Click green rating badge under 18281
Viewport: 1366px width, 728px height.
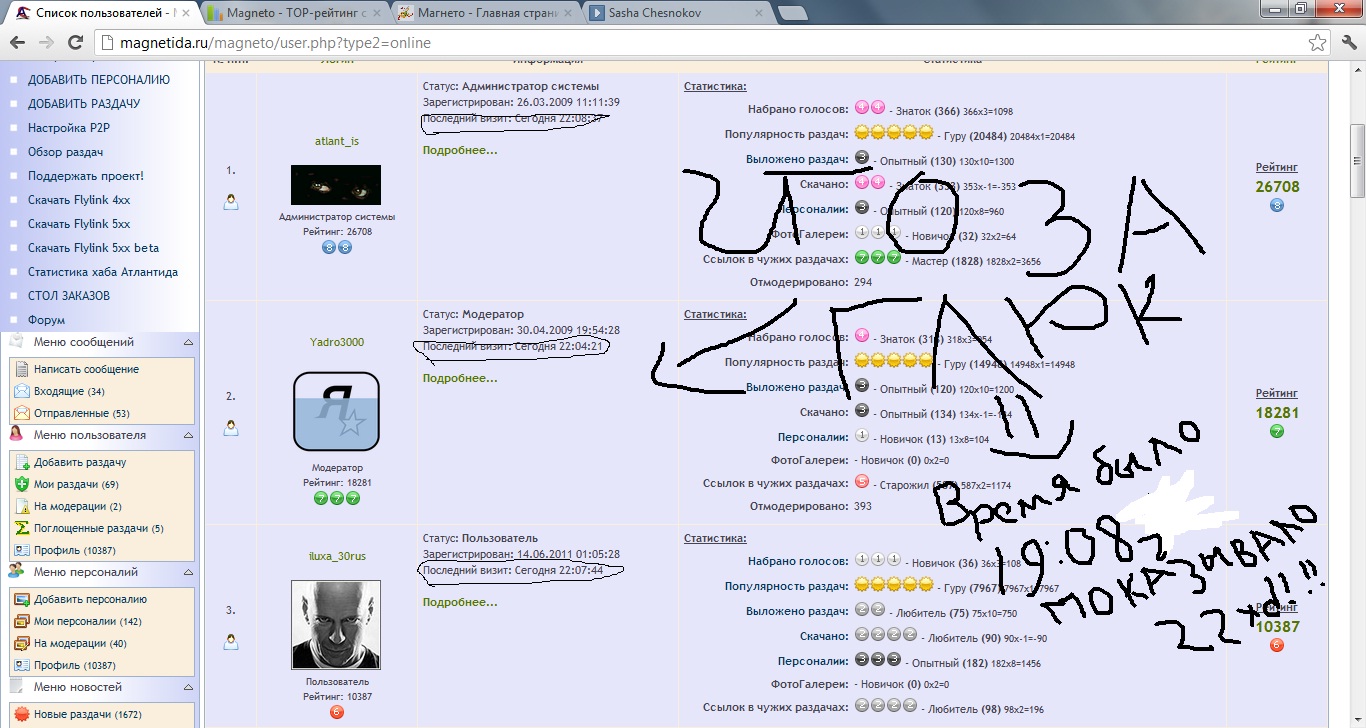coord(1277,431)
